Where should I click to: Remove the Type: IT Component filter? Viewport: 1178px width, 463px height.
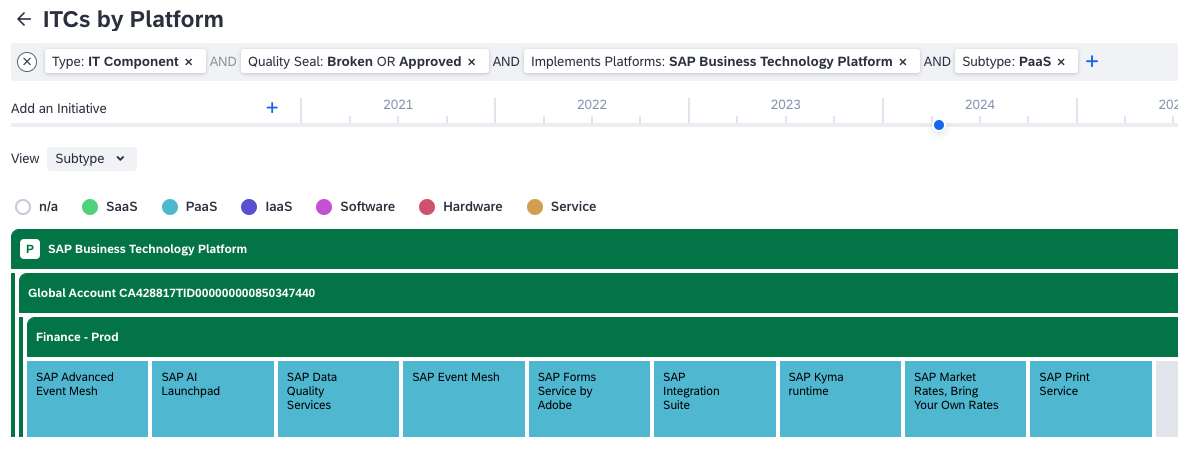point(189,62)
